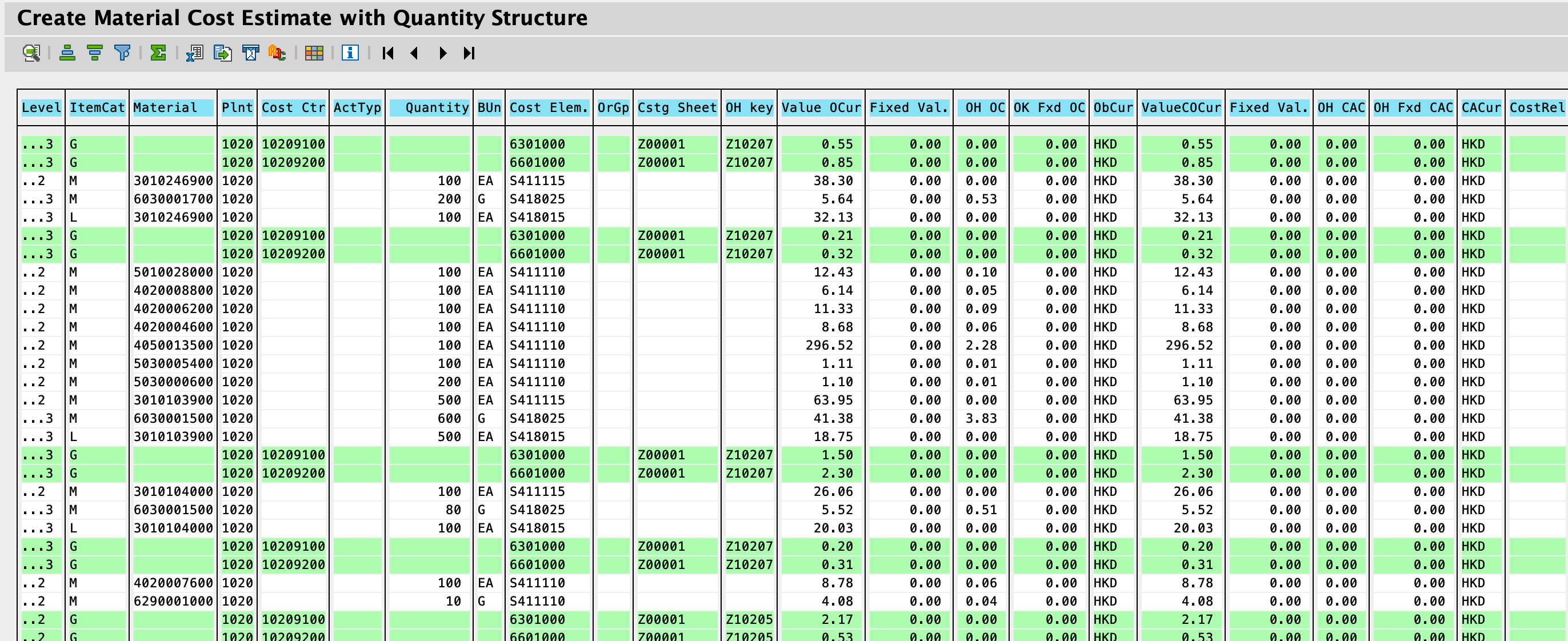Screen dimensions: 1568x641
Task: Click the blue information icon
Action: pos(350,53)
